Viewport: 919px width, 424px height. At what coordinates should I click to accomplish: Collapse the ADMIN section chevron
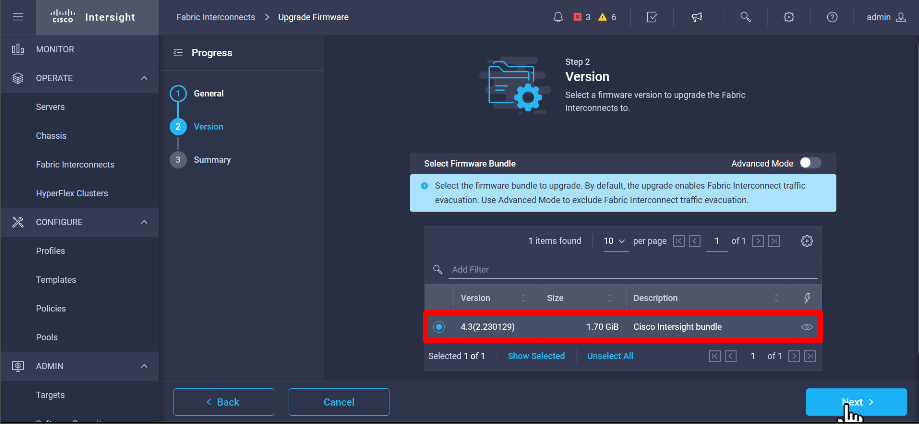144,366
